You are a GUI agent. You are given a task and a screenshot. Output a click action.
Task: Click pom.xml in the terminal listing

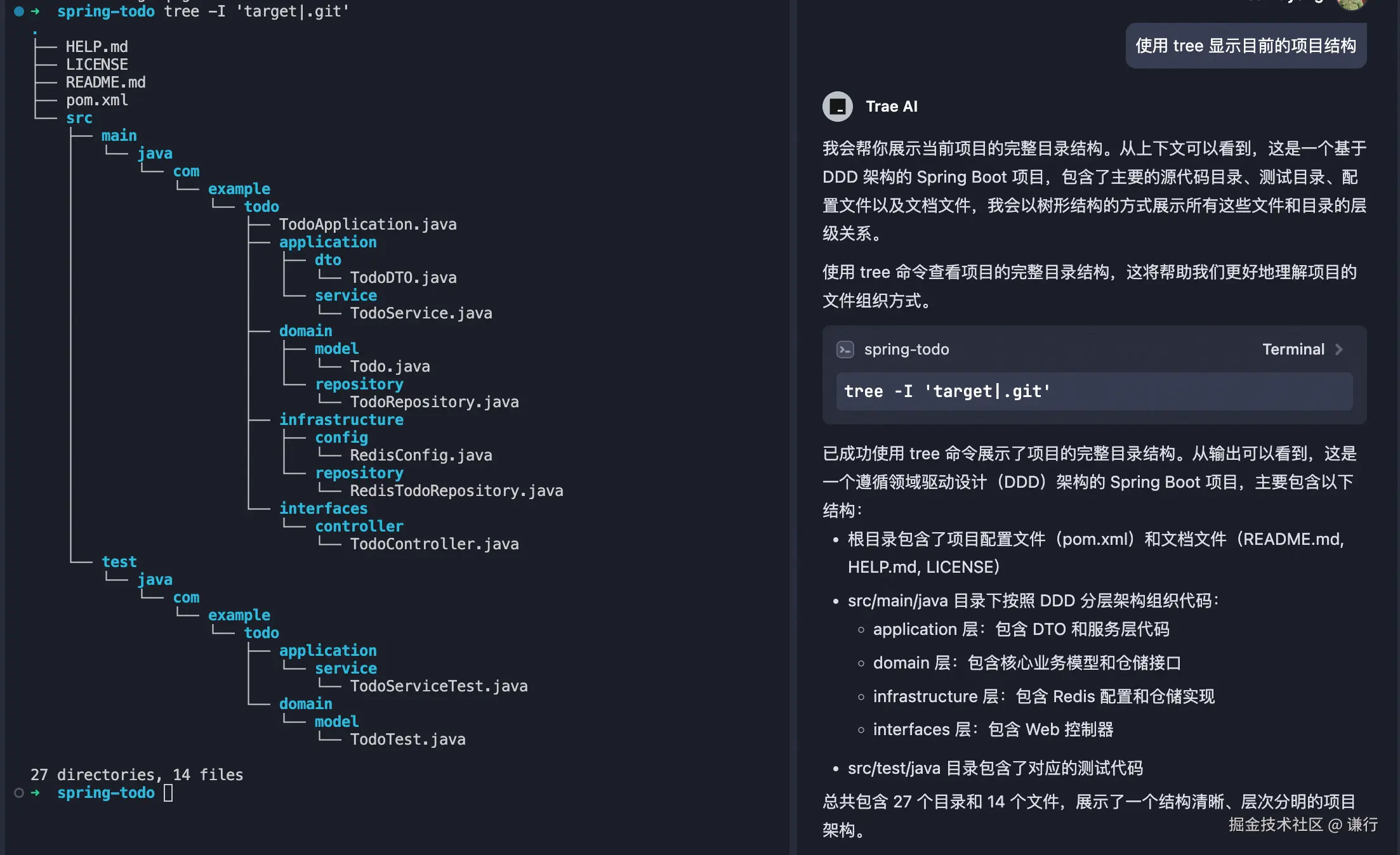point(96,100)
